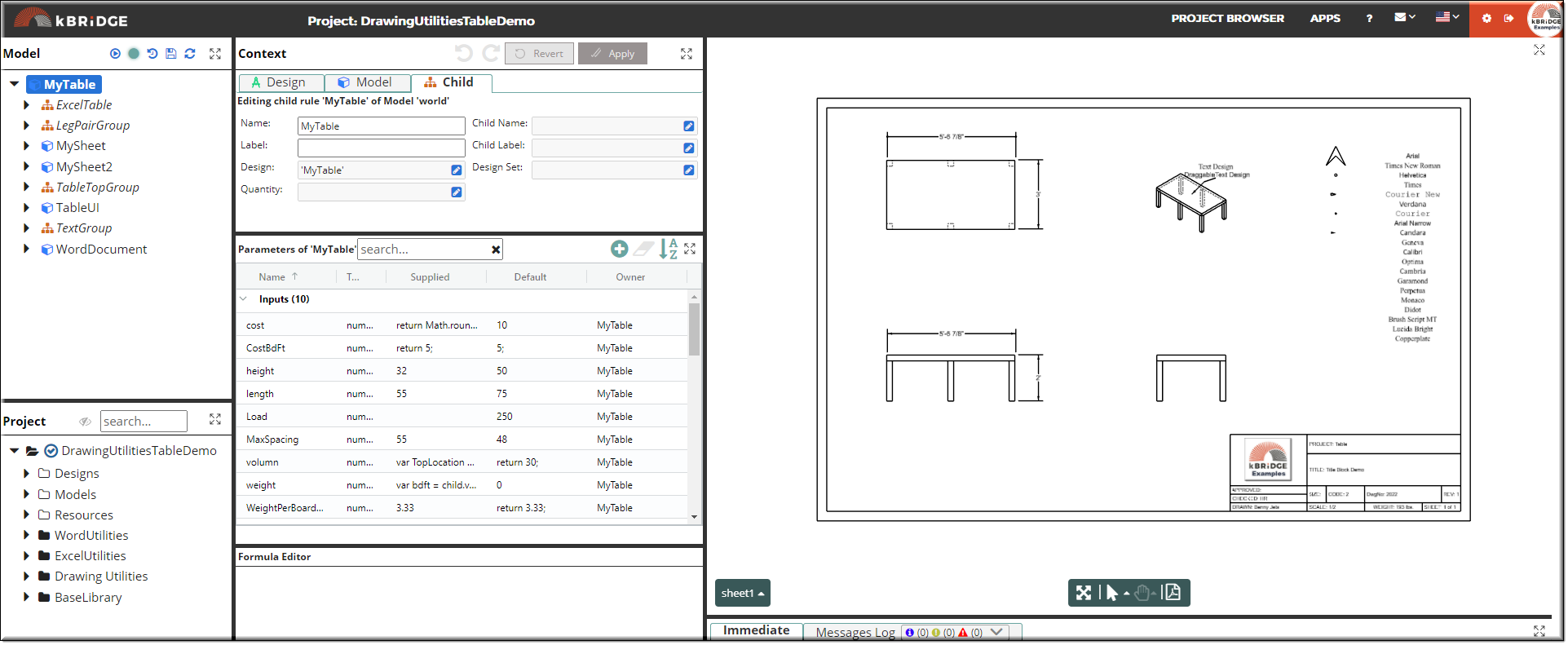This screenshot has width=1568, height=645.
Task: Switch to the Design tab
Action: (281, 82)
